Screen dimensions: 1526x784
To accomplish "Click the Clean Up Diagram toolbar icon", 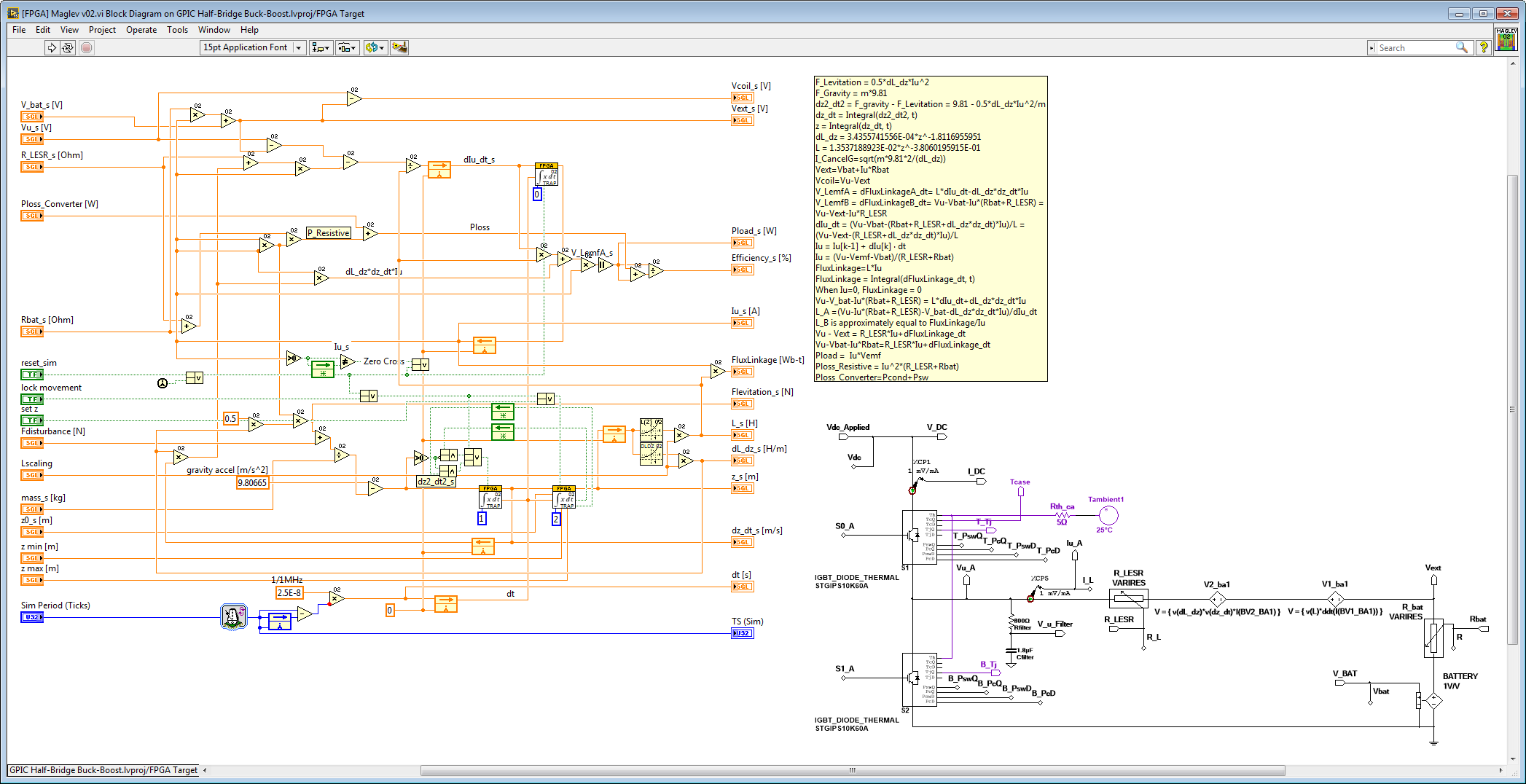I will [x=399, y=47].
